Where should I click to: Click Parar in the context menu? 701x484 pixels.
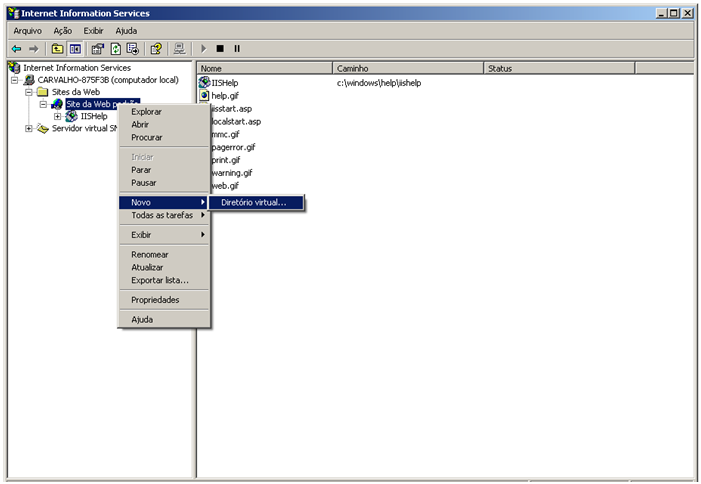point(141,170)
